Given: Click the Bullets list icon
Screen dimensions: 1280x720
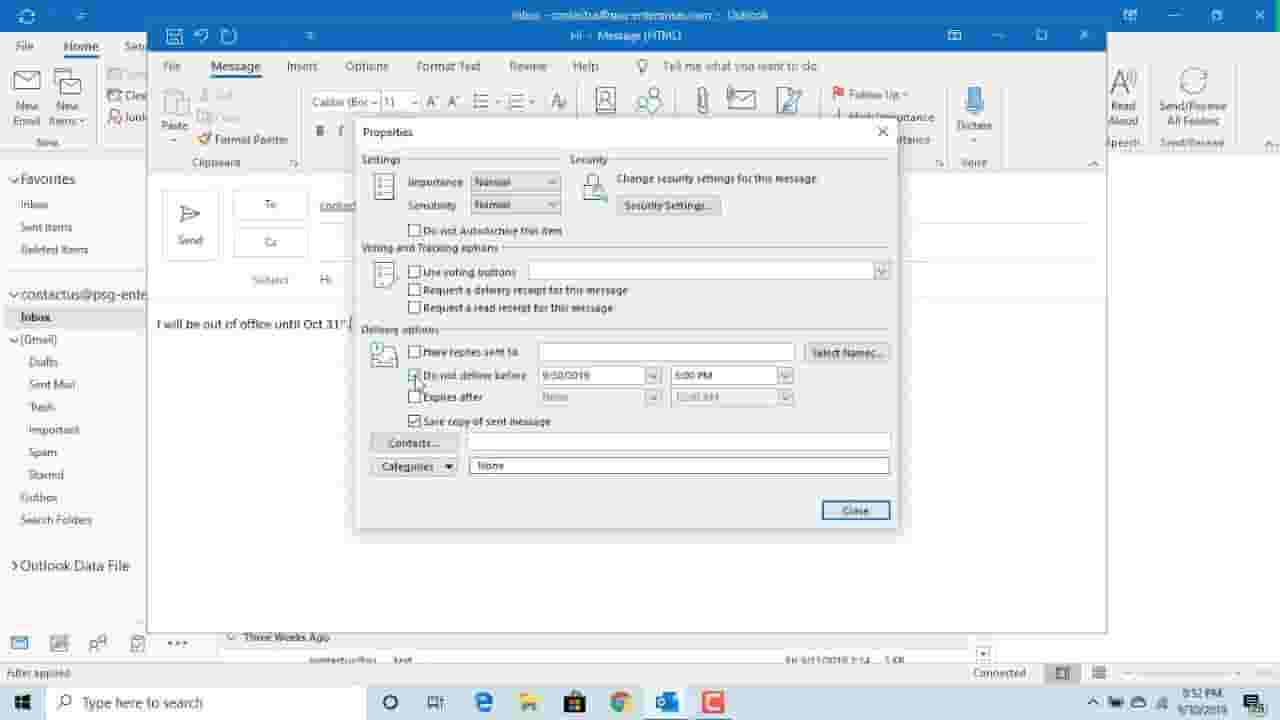Looking at the screenshot, I should click(481, 102).
